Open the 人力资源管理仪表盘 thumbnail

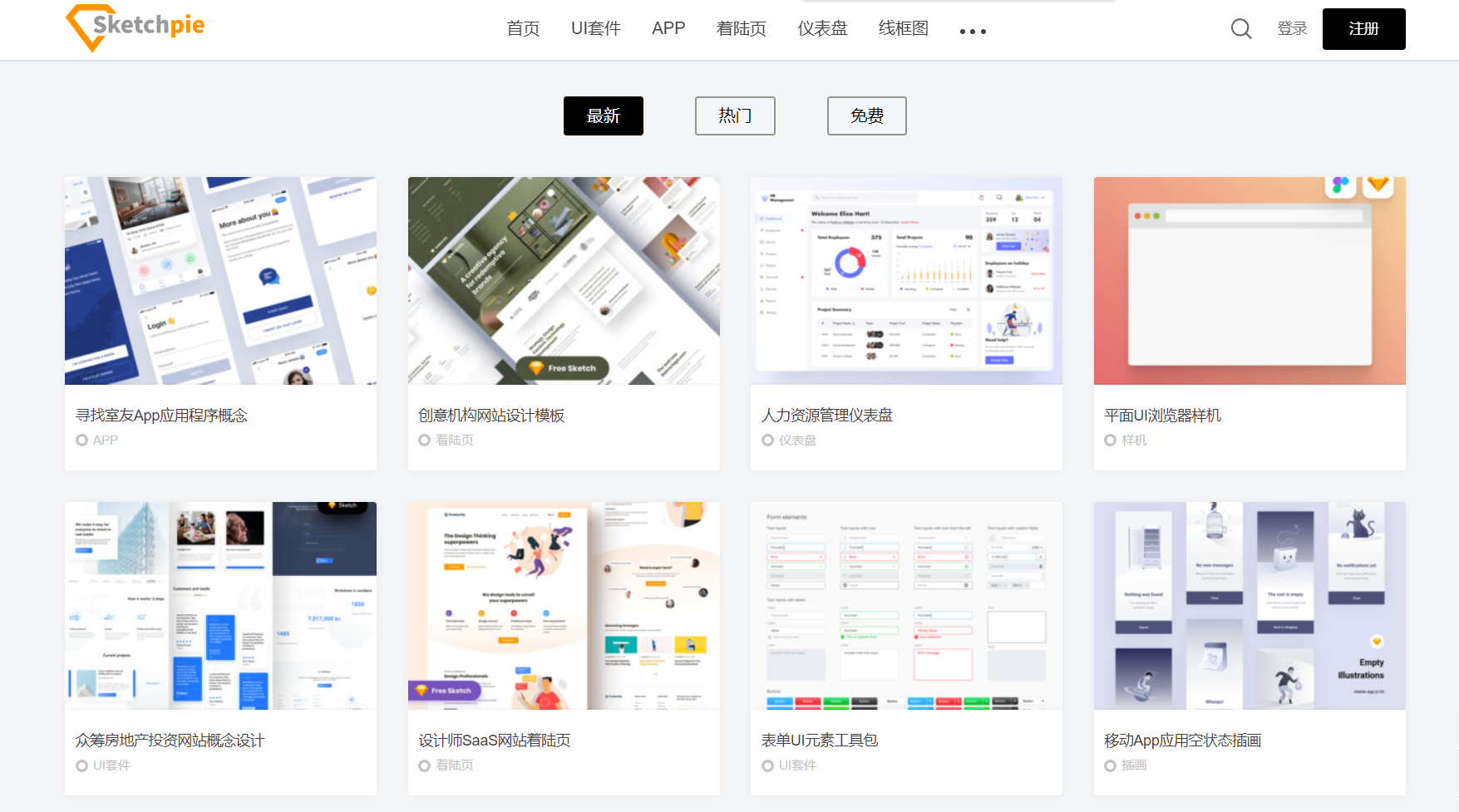906,281
